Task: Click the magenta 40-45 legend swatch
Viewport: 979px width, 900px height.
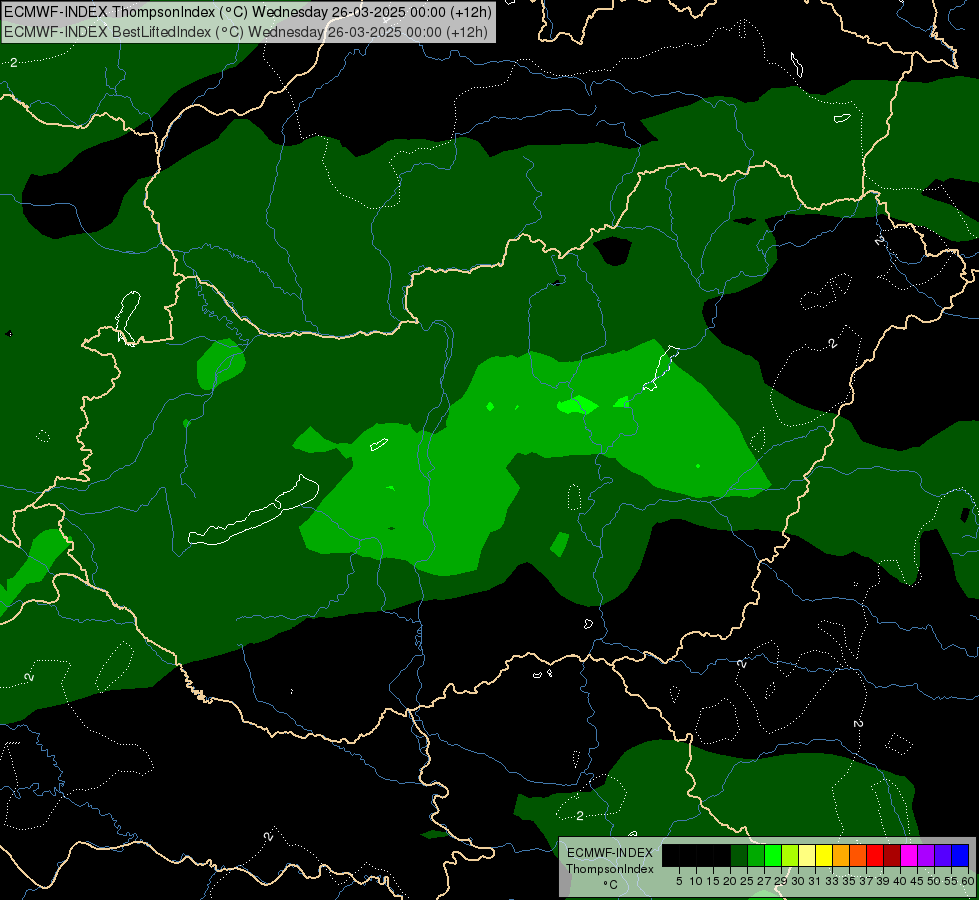Action: (x=909, y=855)
